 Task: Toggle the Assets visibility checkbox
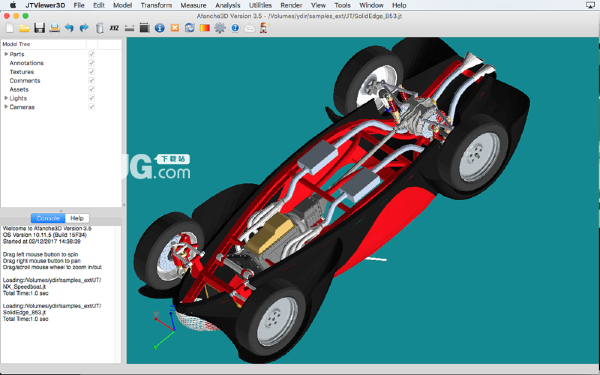click(x=91, y=89)
